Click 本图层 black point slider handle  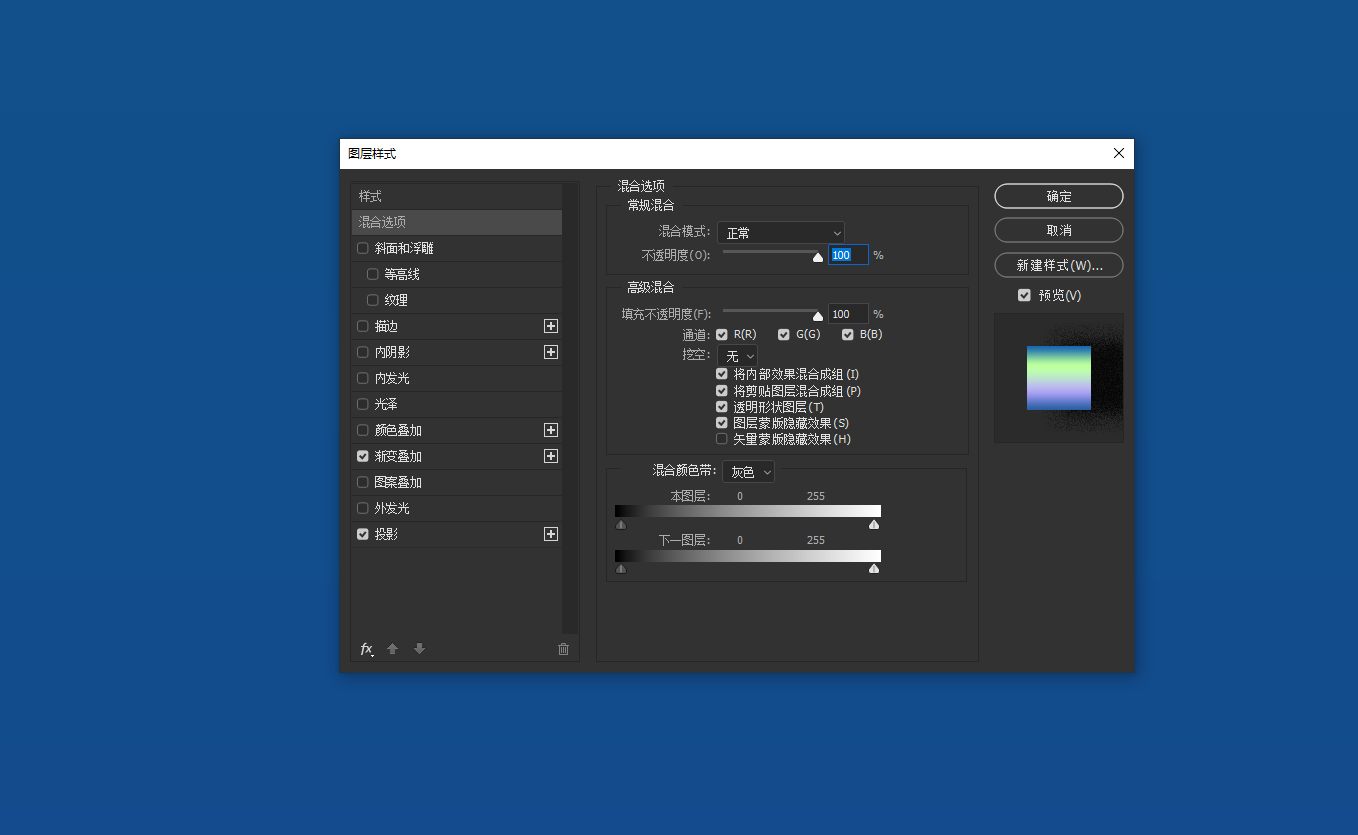[621, 524]
